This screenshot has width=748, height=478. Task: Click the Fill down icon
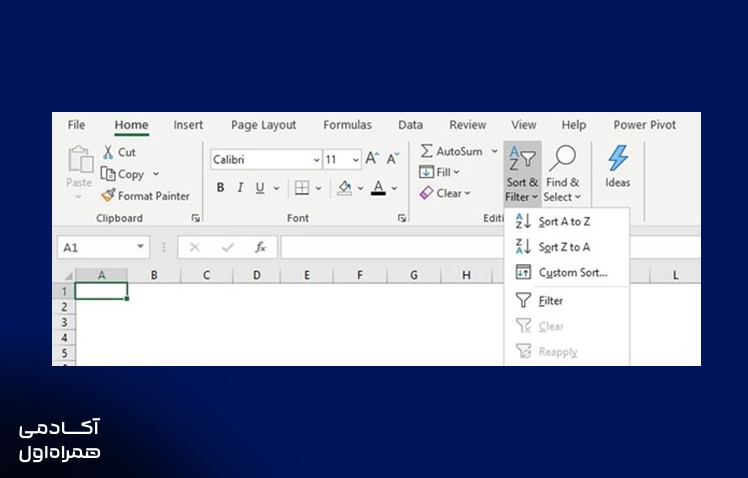(426, 172)
